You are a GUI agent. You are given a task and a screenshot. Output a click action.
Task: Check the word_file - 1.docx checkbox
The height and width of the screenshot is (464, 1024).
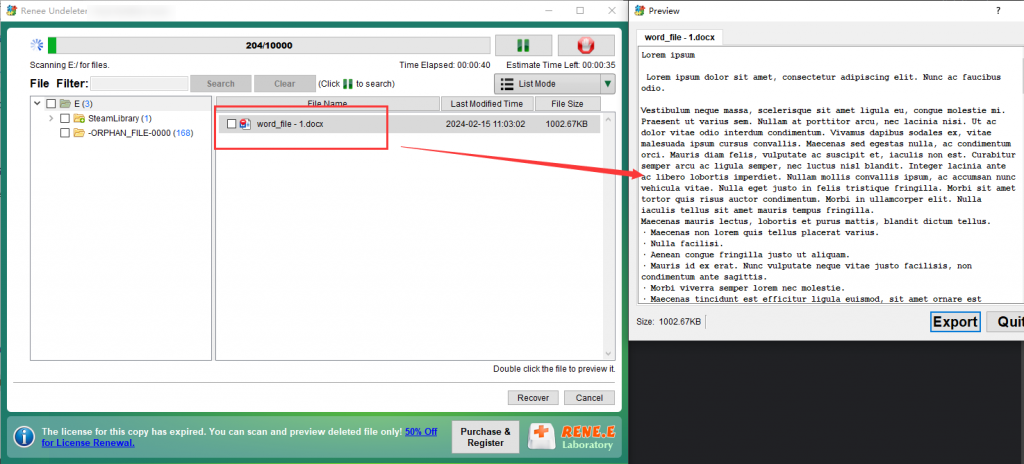tap(232, 124)
